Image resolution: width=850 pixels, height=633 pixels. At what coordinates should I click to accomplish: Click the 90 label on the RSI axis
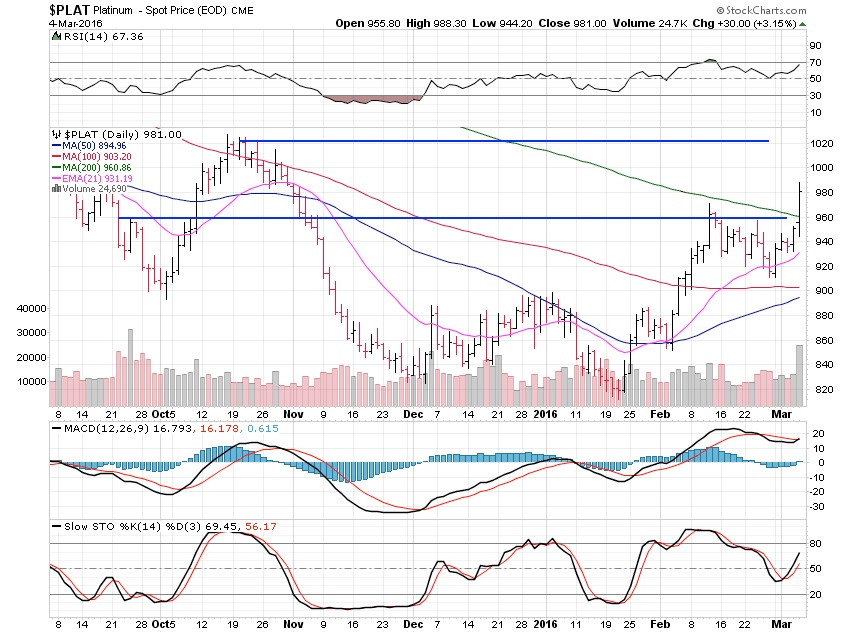(x=815, y=46)
